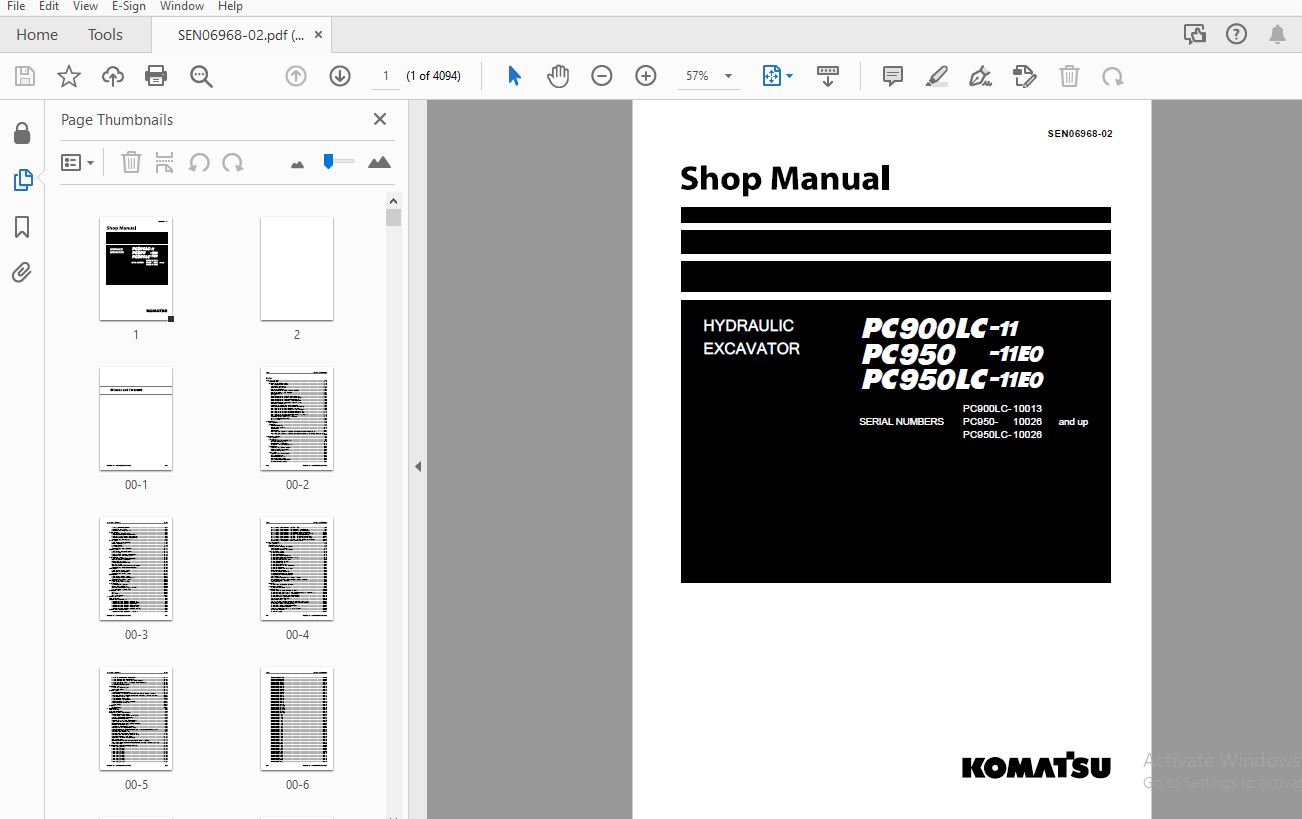Viewport: 1302px width, 819px height.
Task: Open the sign document pen tool
Action: (981, 76)
